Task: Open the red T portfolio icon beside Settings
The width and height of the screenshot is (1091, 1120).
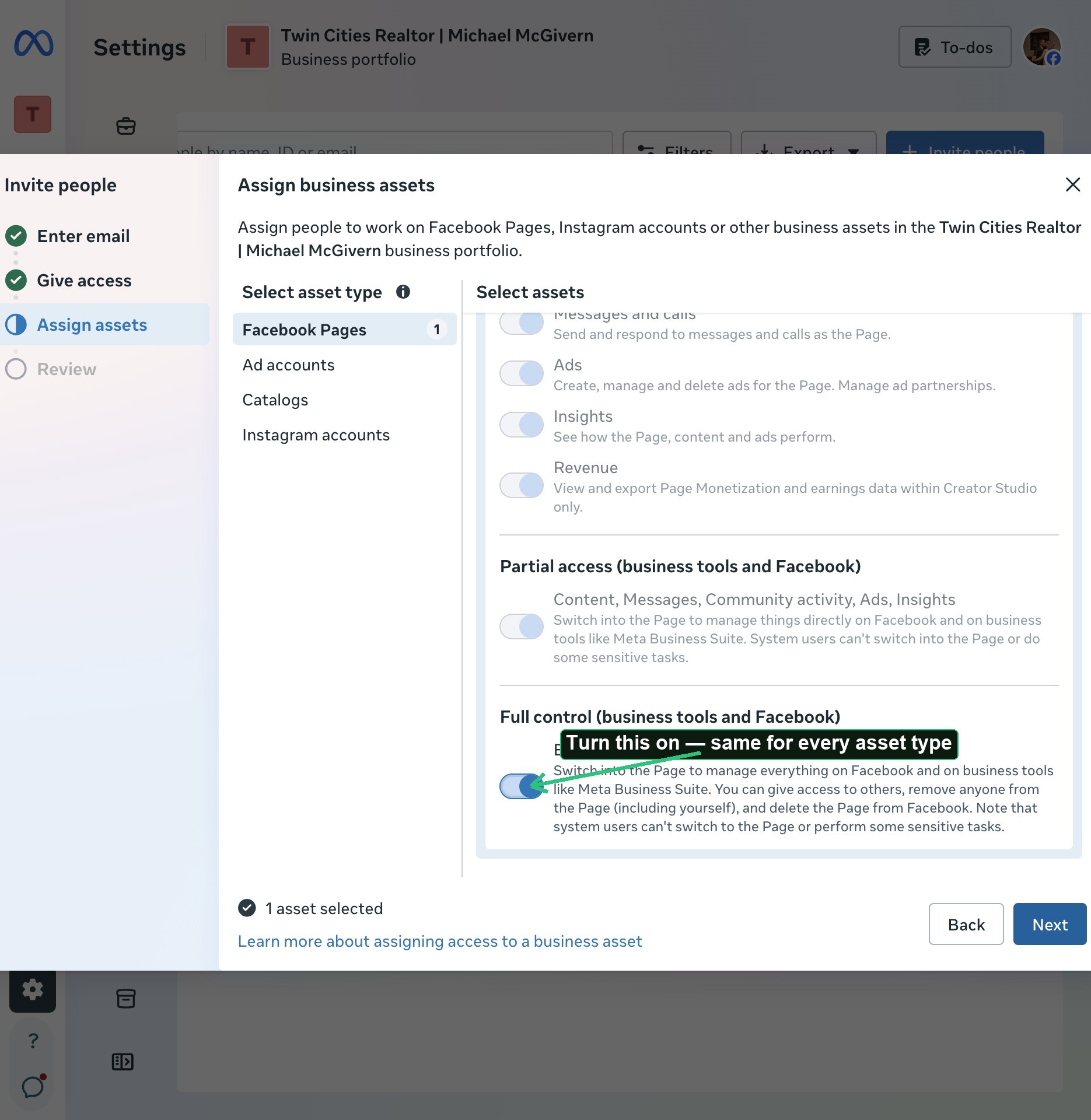Action: coord(248,47)
